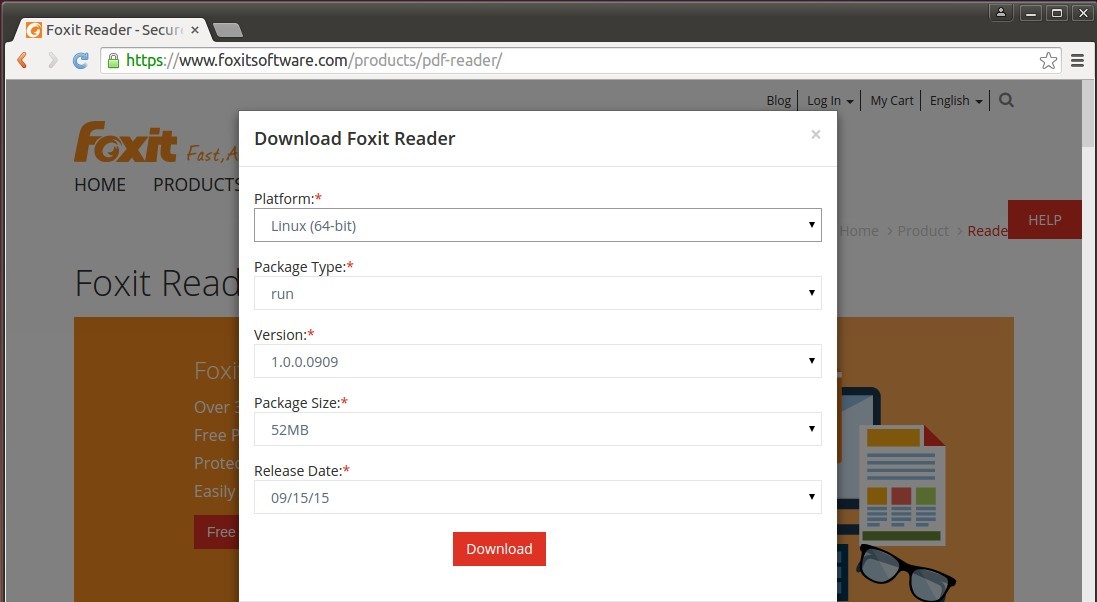
Task: Go to the HOME menu item
Action: [100, 185]
